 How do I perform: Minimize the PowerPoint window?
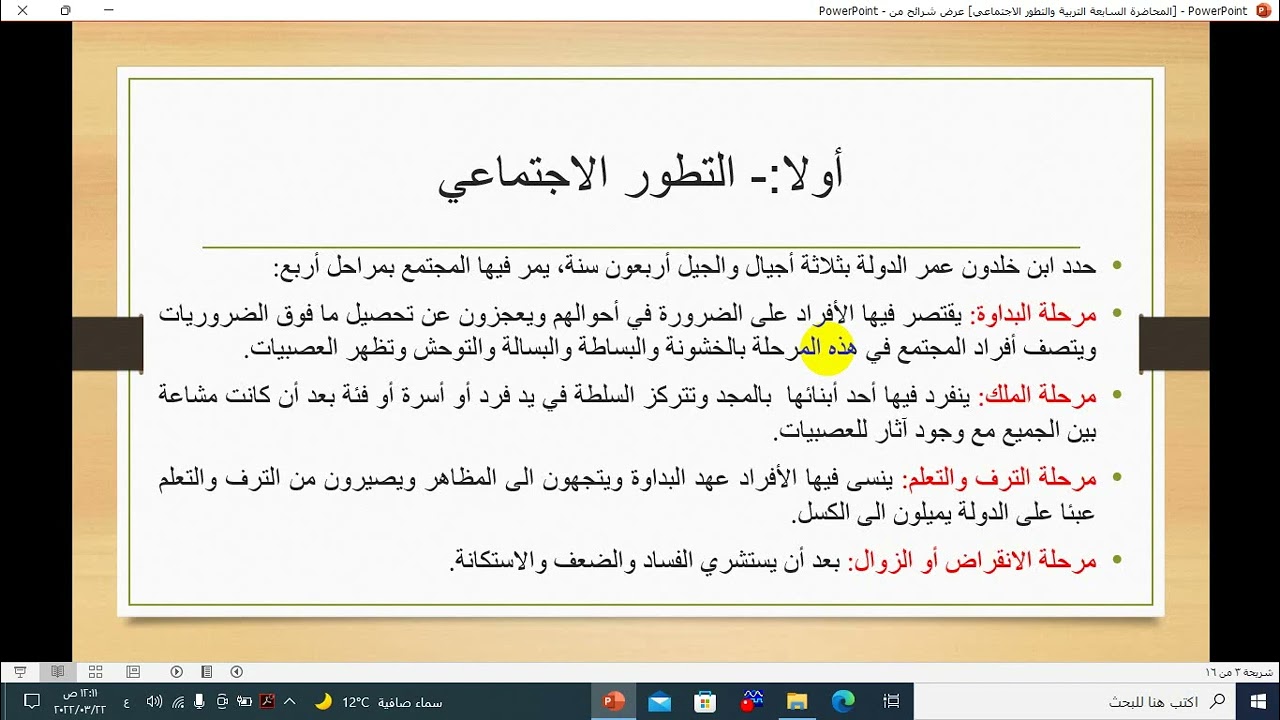109,10
